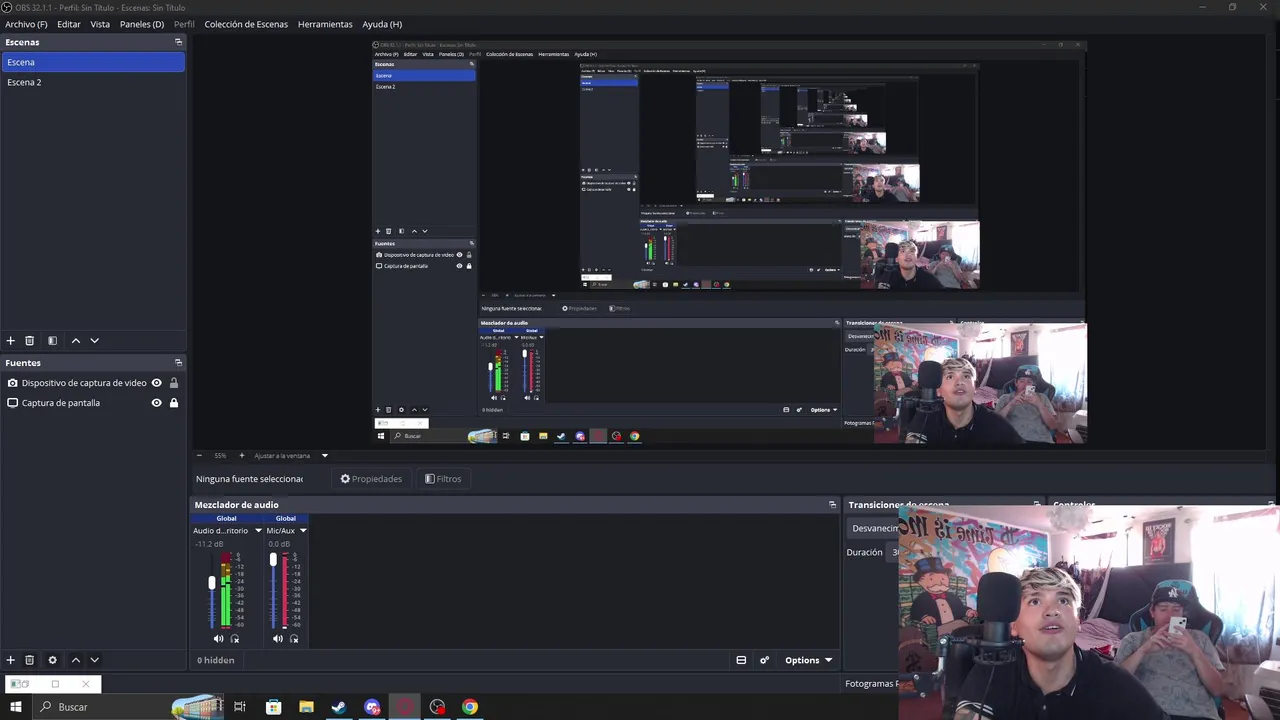
Task: Open the Desvanecimiento transition dropdown
Action: 874,528
